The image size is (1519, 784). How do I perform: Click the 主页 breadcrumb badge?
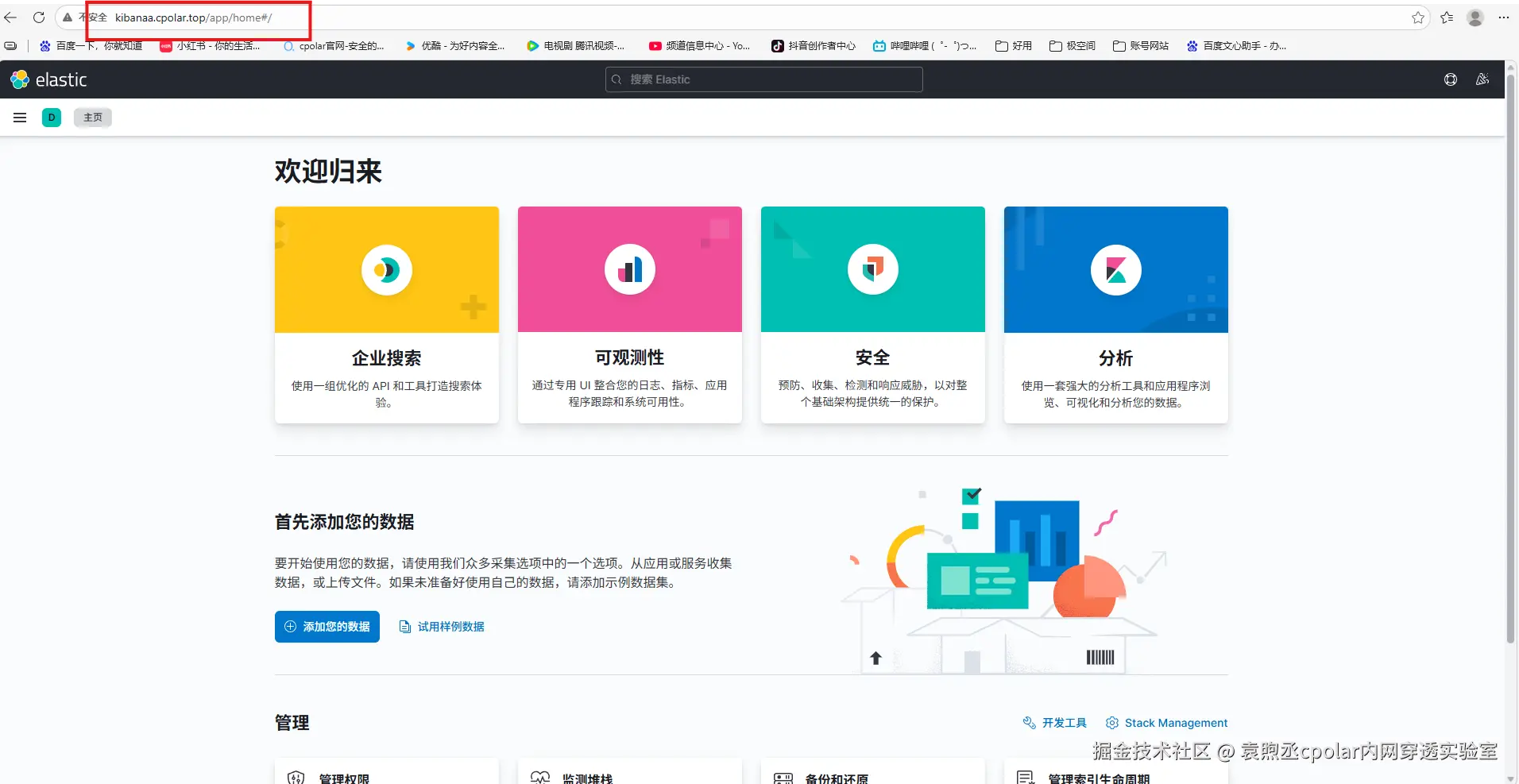click(93, 118)
